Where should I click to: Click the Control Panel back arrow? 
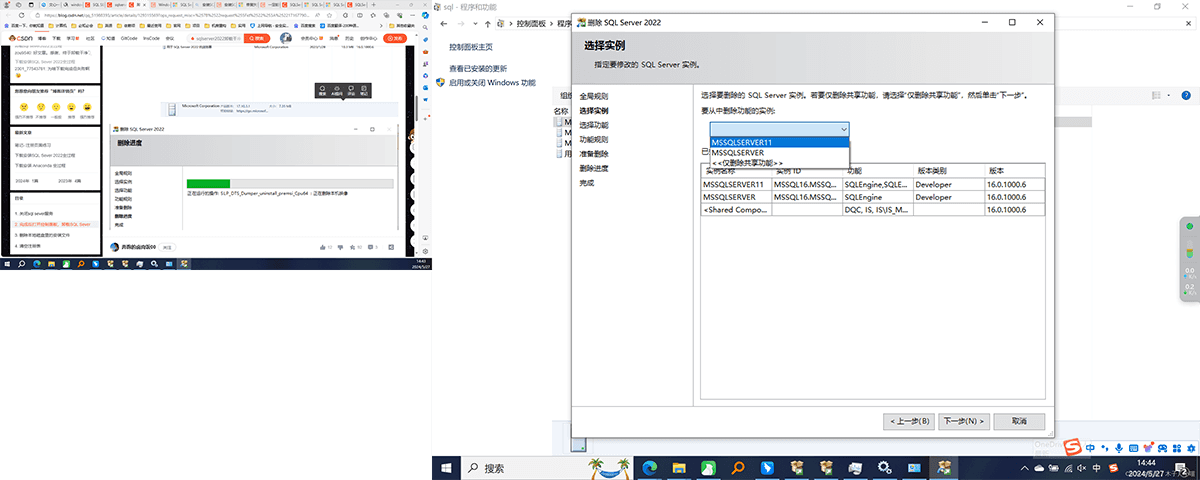(444, 23)
